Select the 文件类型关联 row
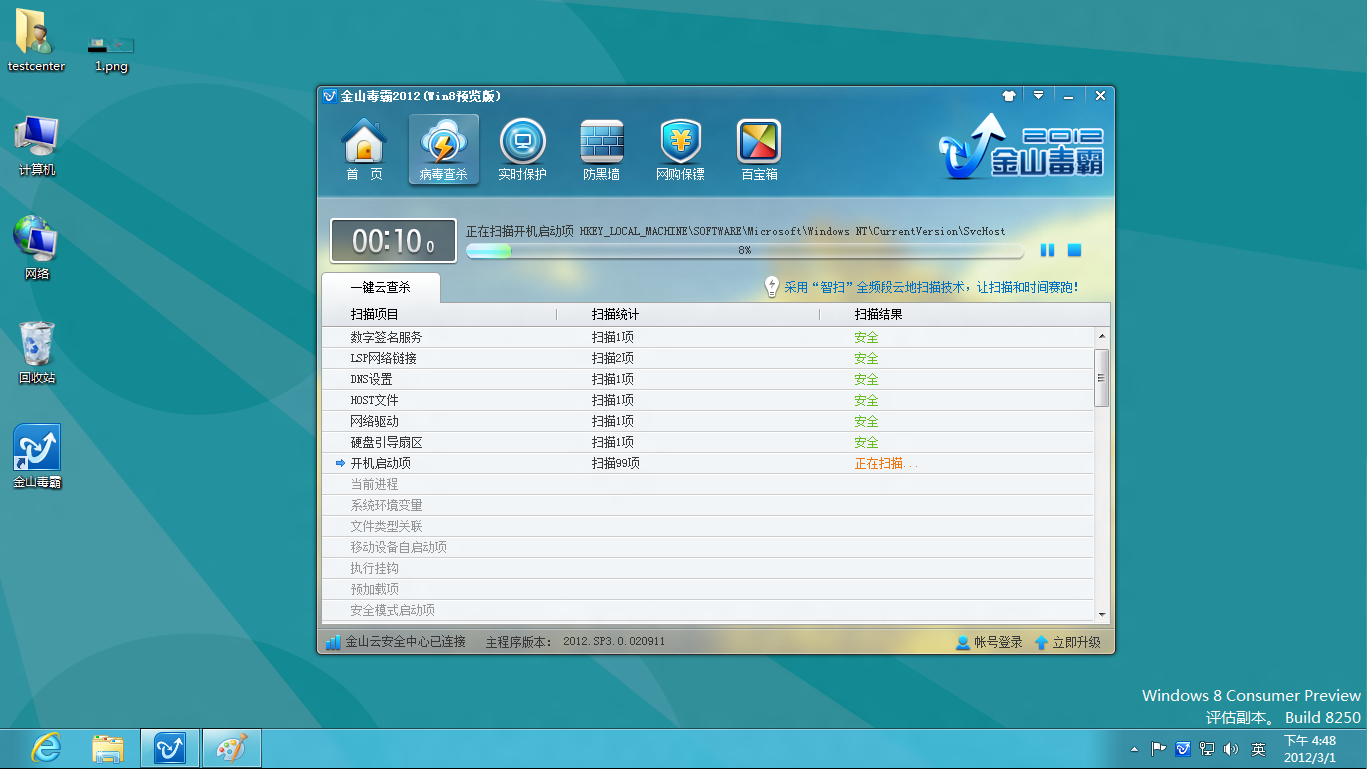Screen dimensions: 1367x769 click(707, 526)
